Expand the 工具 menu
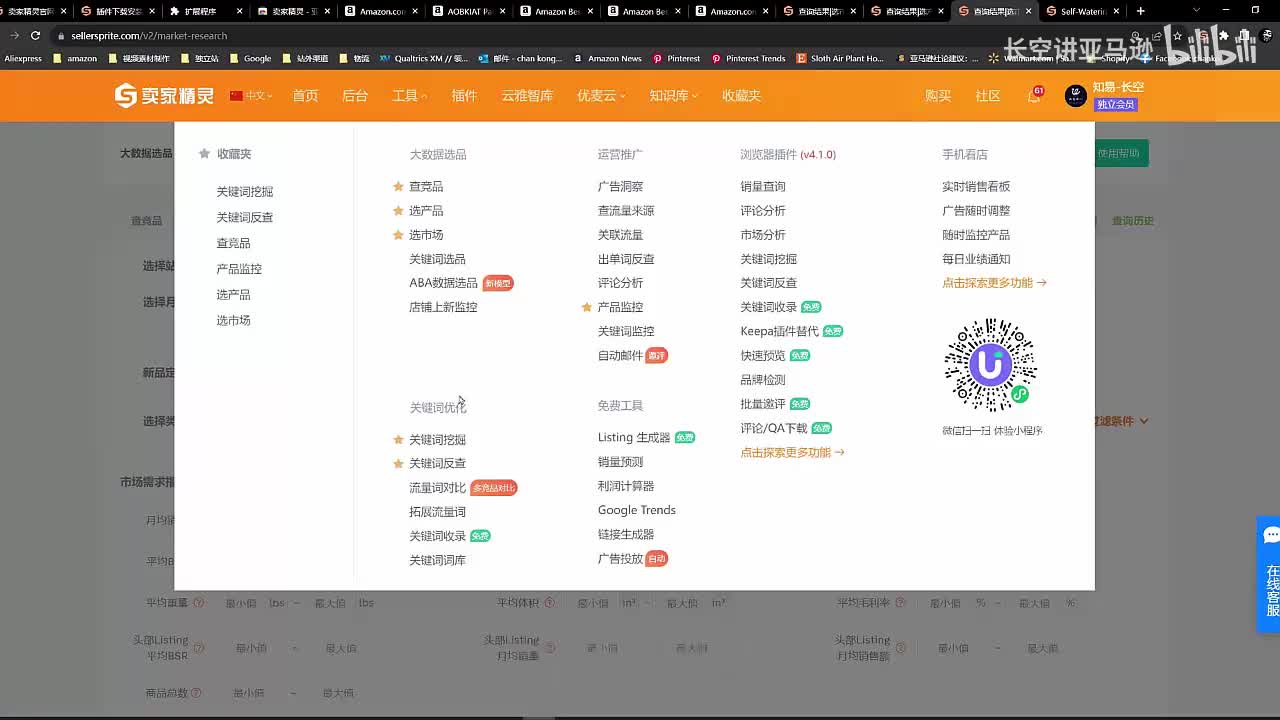Screen dimensions: 1280x720 (x=409, y=96)
